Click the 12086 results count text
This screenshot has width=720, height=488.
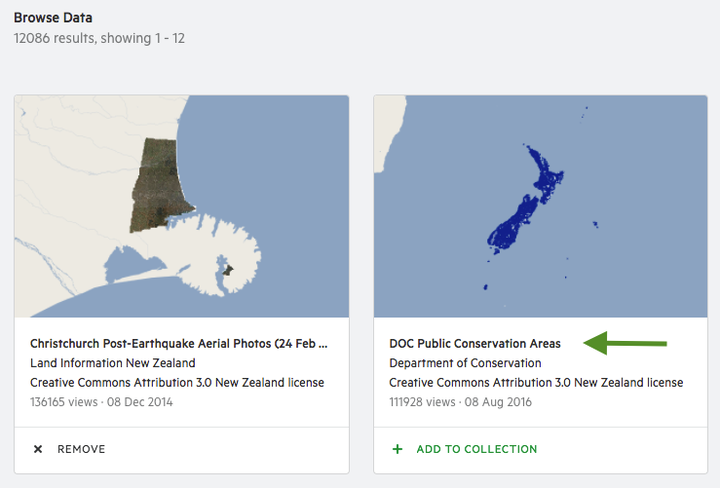pyautogui.click(x=99, y=38)
